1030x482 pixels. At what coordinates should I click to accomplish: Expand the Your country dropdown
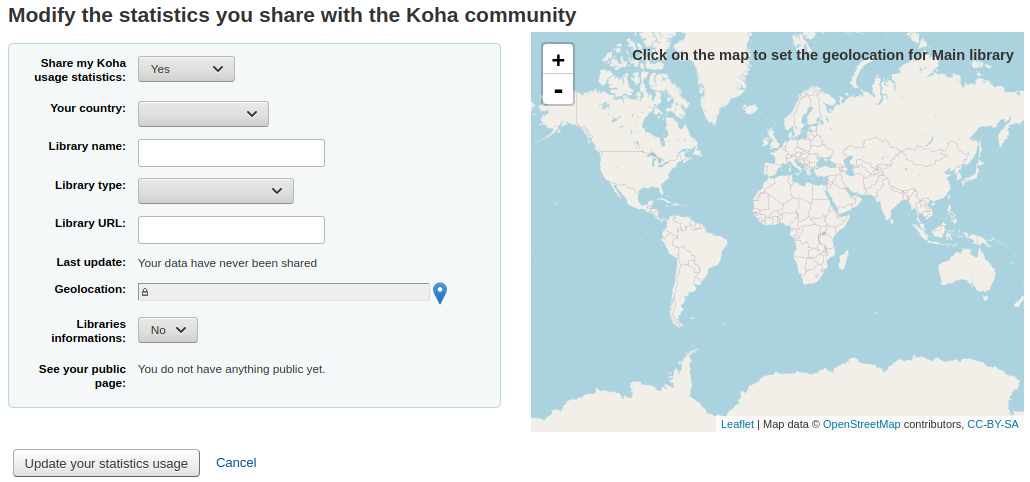(203, 114)
